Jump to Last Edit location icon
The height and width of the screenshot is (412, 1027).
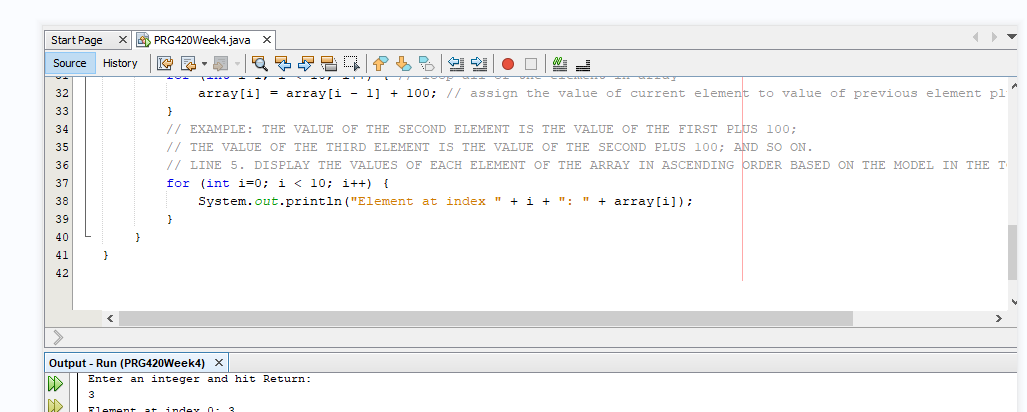coord(166,64)
